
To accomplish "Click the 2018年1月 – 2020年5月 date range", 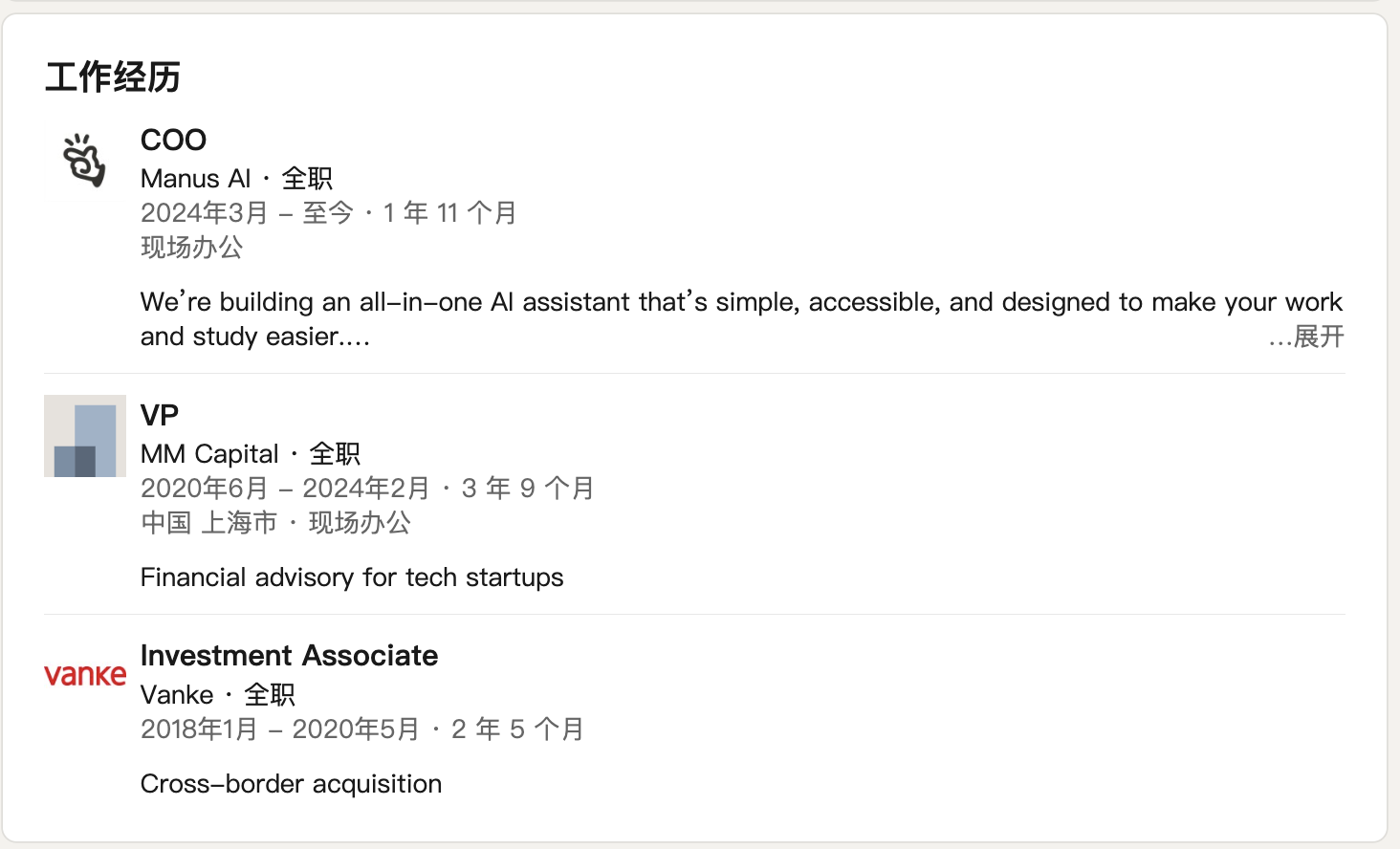I will point(279,729).
